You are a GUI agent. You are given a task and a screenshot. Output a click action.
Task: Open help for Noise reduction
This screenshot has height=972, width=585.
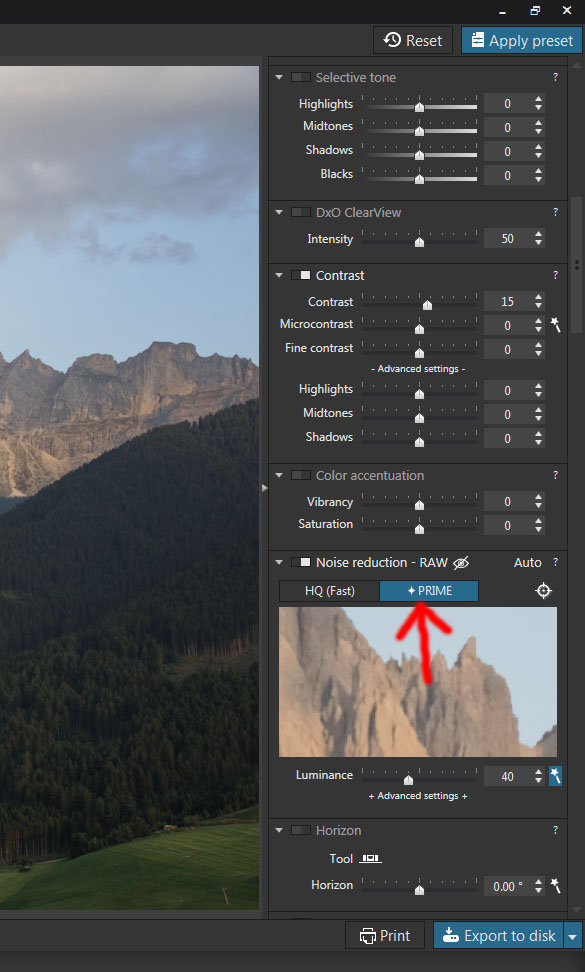click(x=555, y=562)
